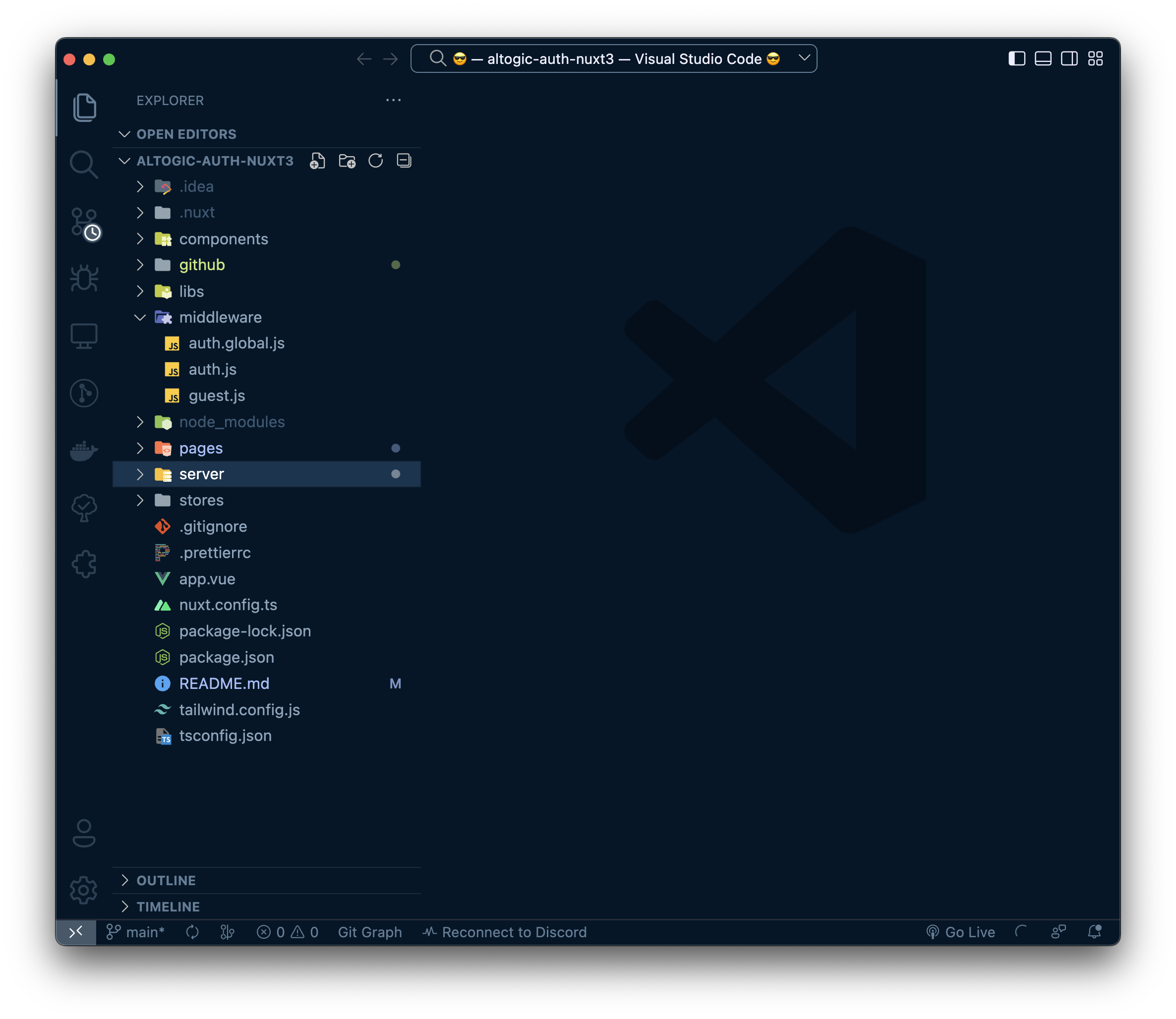The width and height of the screenshot is (1176, 1019).
Task: Open the Search view in activity bar
Action: [84, 165]
